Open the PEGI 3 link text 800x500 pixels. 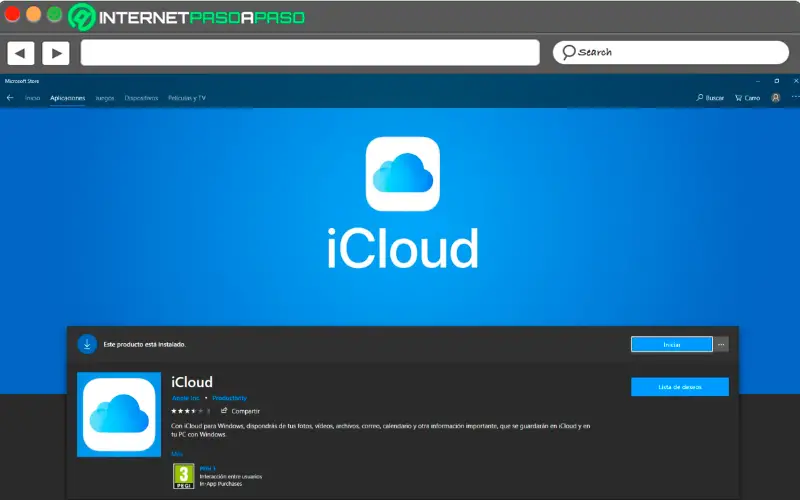[208, 468]
